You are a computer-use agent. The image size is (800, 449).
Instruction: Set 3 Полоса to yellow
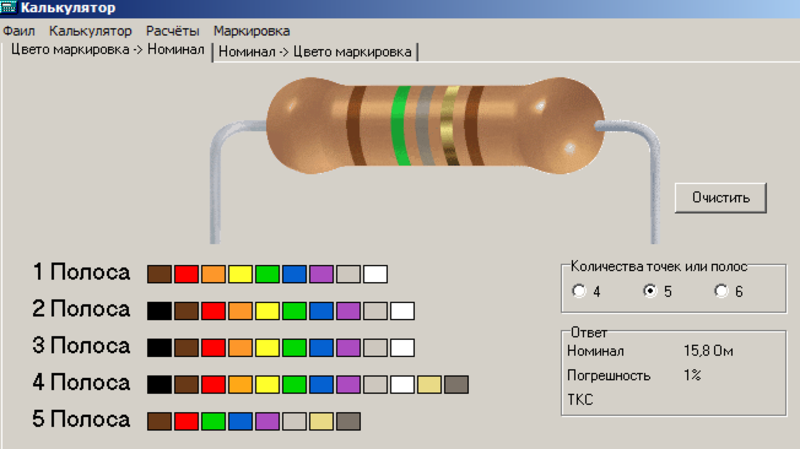tap(267, 347)
